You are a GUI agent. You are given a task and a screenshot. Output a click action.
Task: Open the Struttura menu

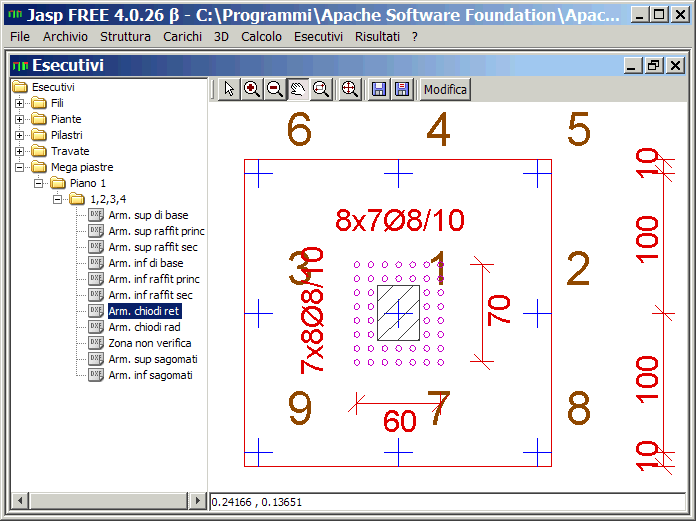point(125,36)
